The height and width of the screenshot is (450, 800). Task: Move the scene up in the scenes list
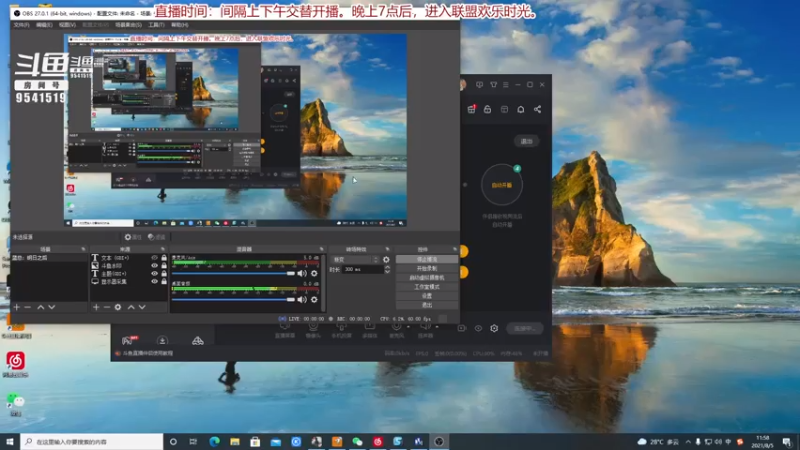(41, 307)
